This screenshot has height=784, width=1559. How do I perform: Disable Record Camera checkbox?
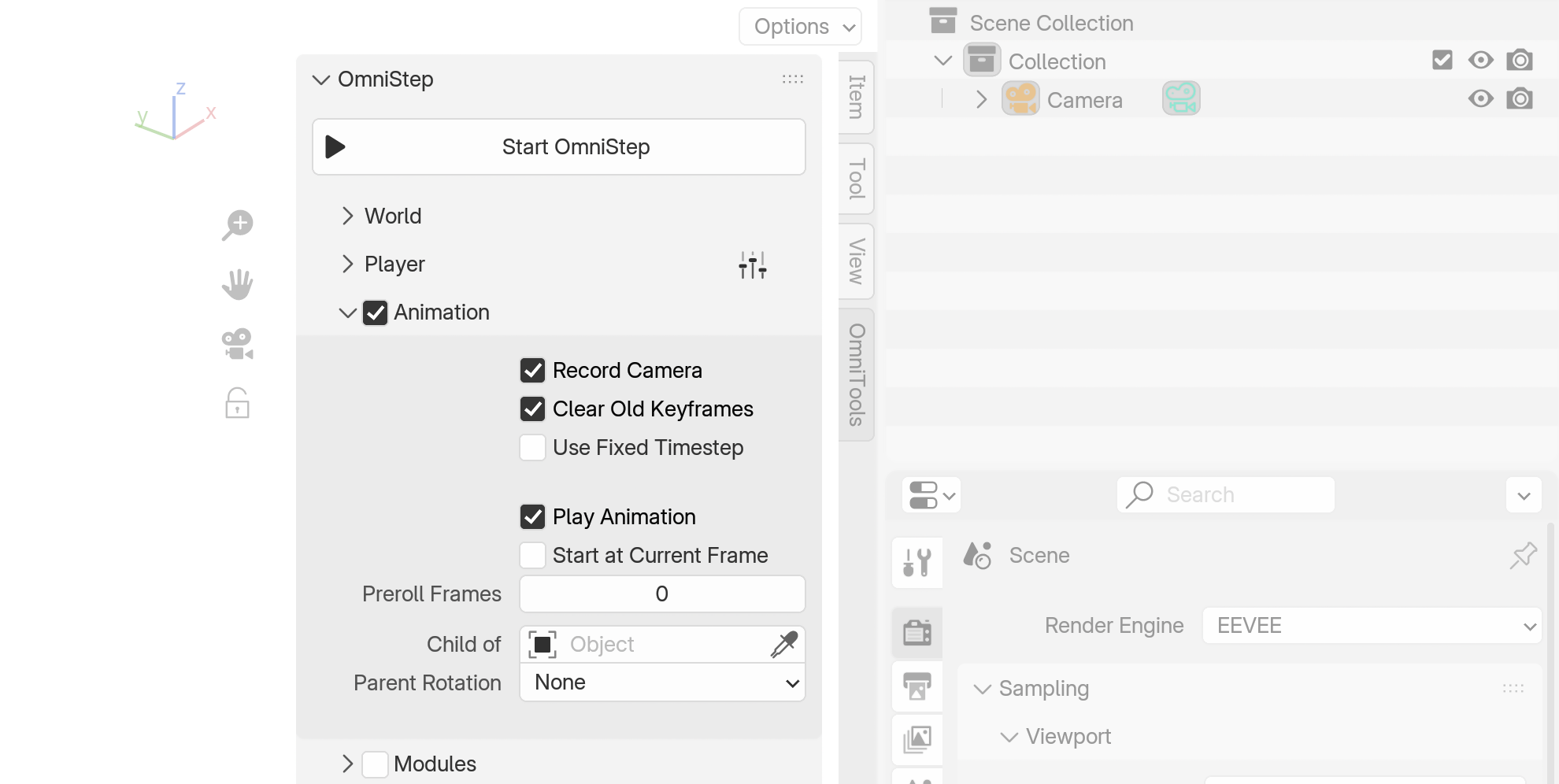[x=533, y=371]
